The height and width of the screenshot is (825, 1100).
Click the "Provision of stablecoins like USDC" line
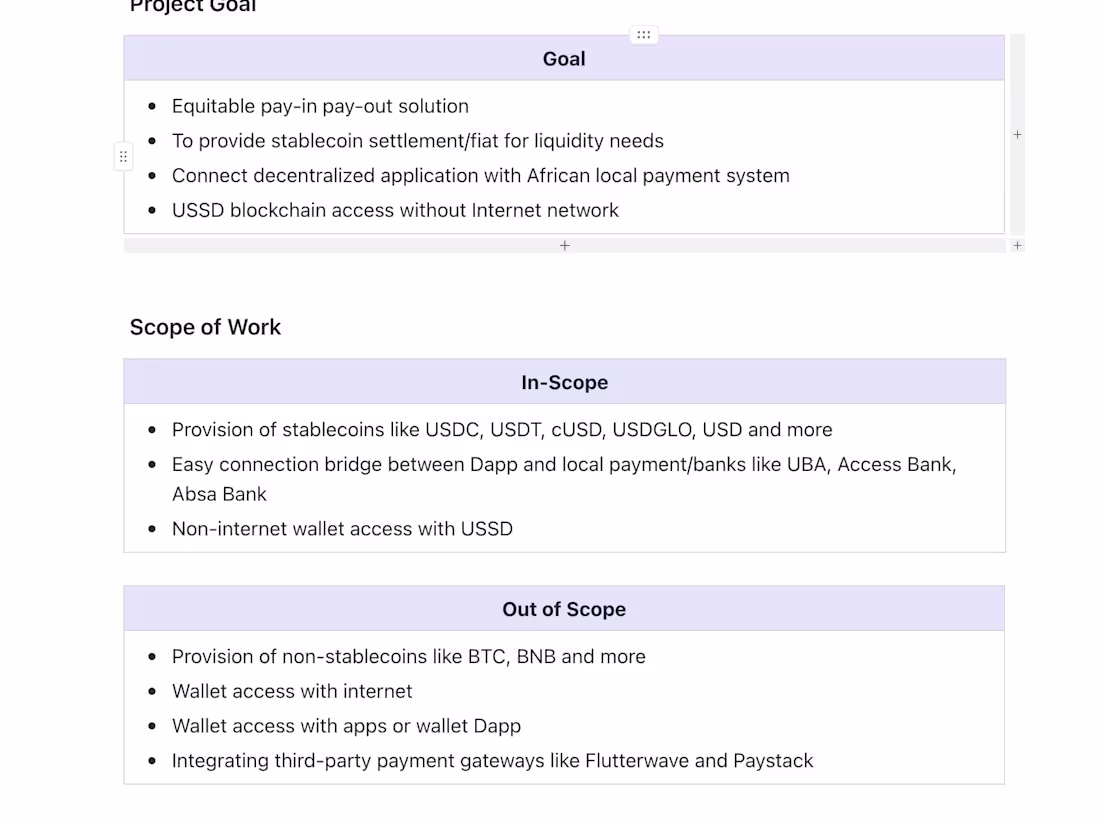pos(501,430)
